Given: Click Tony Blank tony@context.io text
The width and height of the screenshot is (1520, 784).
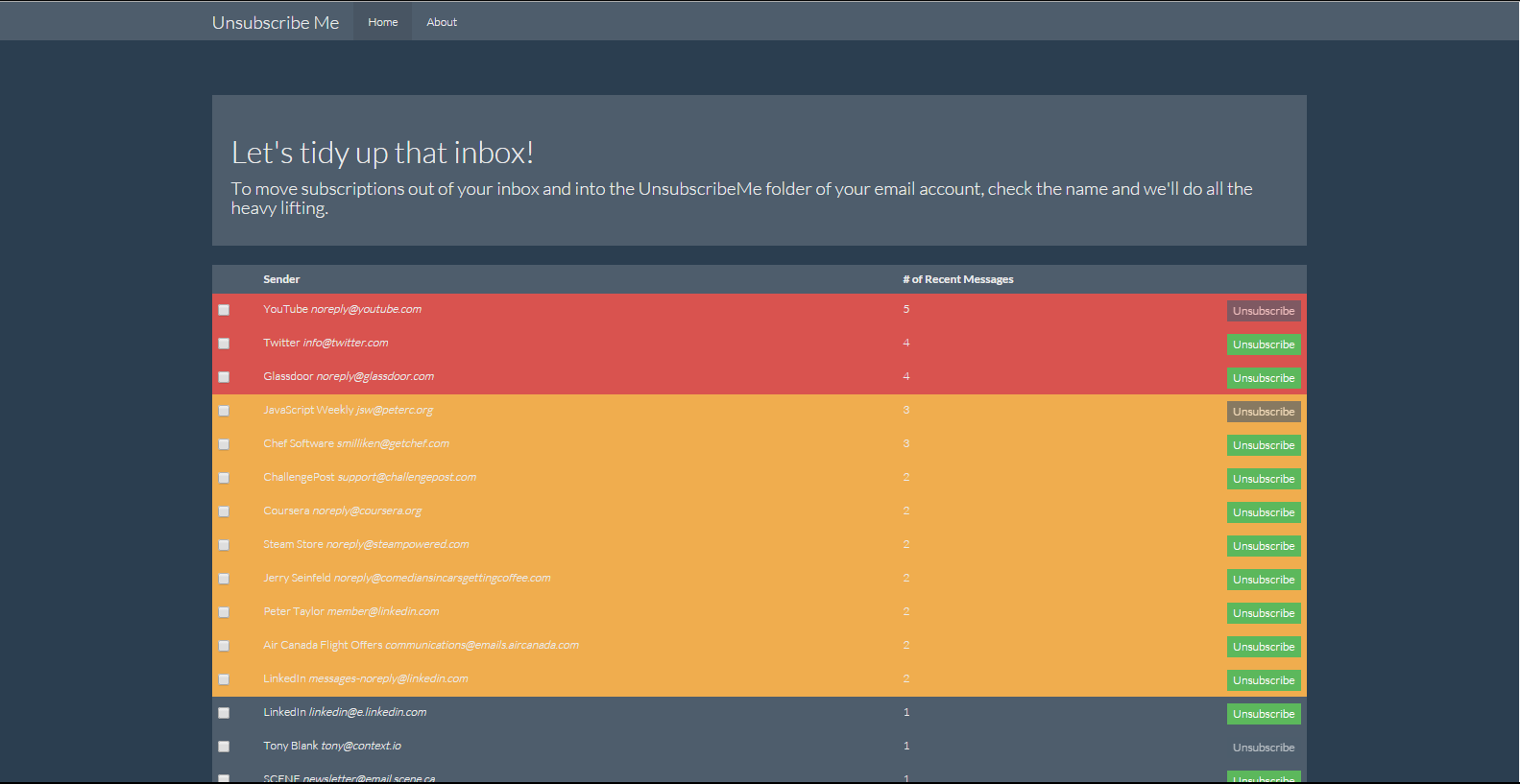Looking at the screenshot, I should (x=332, y=746).
